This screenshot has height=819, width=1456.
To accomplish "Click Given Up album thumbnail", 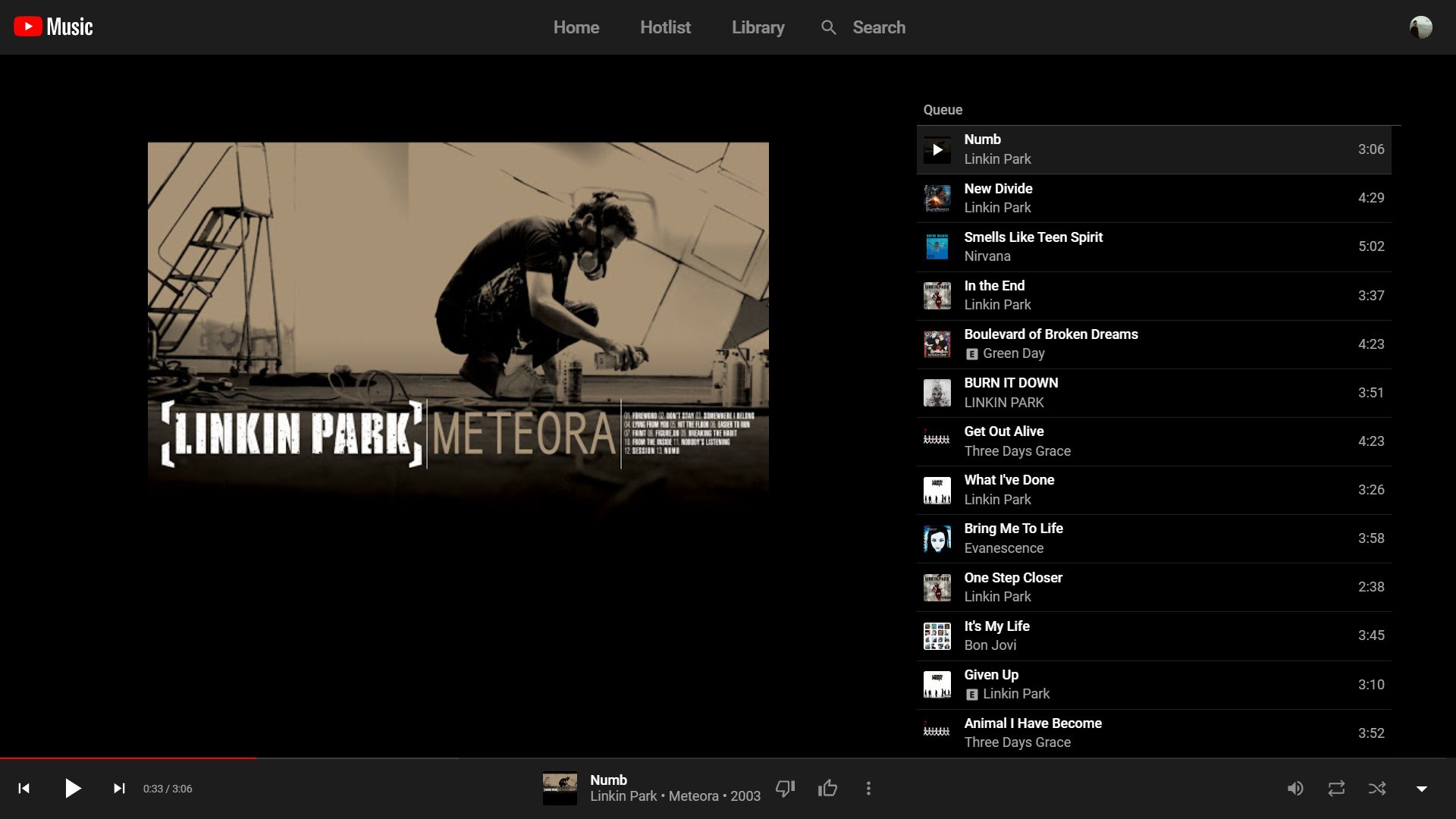I will click(937, 685).
